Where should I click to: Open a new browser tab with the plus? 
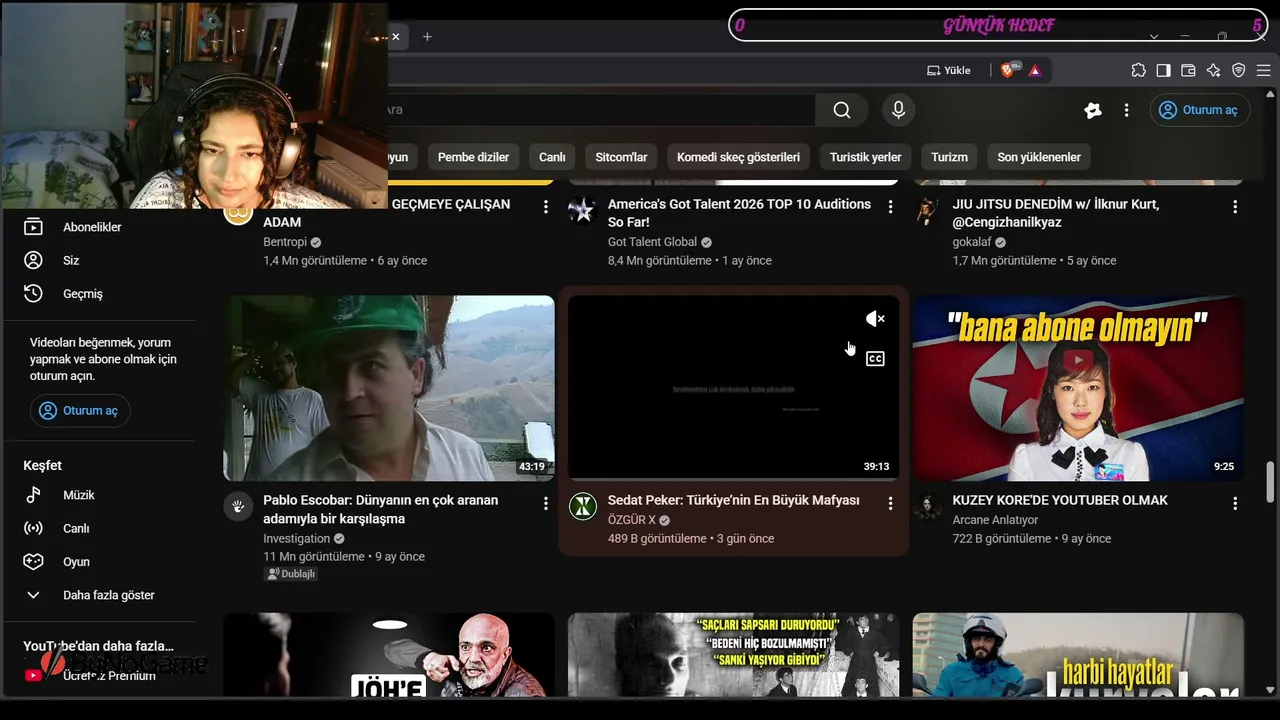point(427,37)
